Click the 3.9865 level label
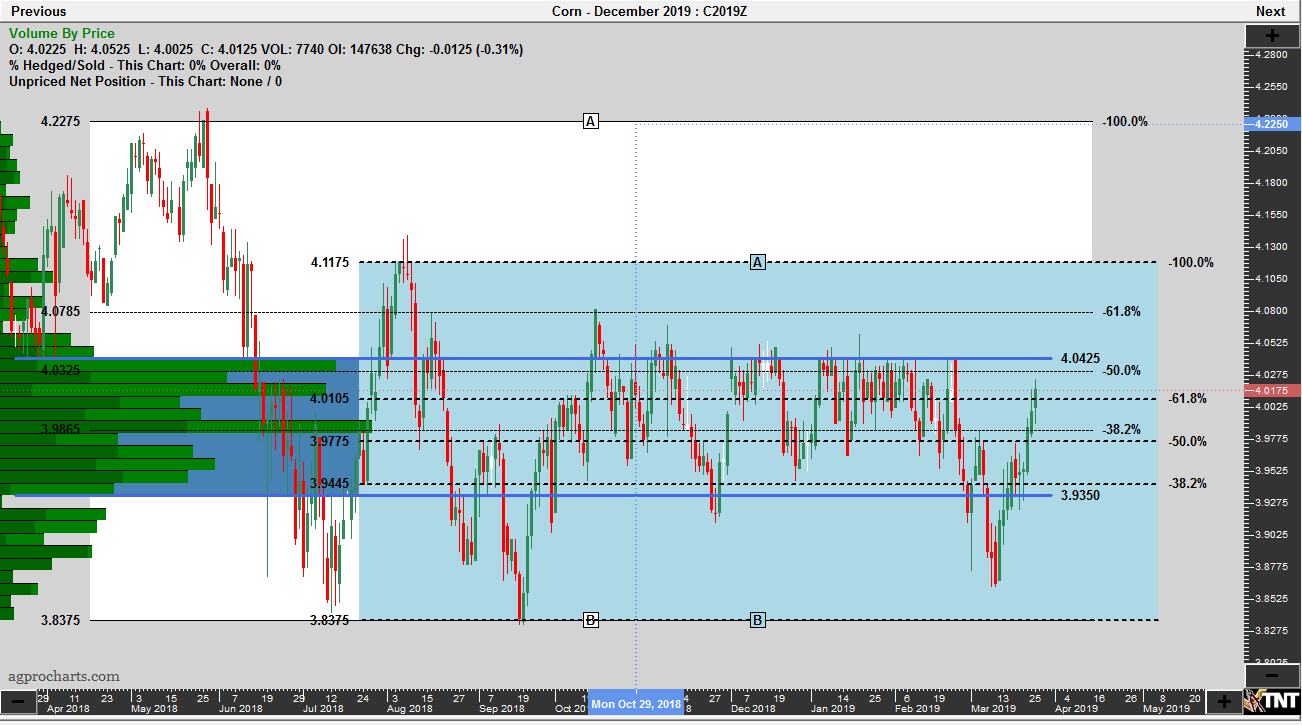Screen dimensions: 1302x725 (x=60, y=428)
